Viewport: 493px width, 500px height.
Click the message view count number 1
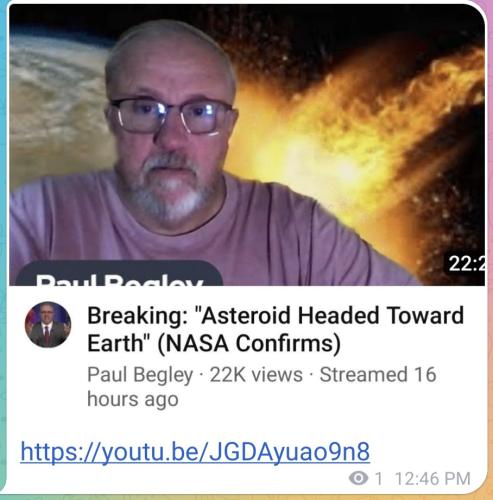click(378, 479)
